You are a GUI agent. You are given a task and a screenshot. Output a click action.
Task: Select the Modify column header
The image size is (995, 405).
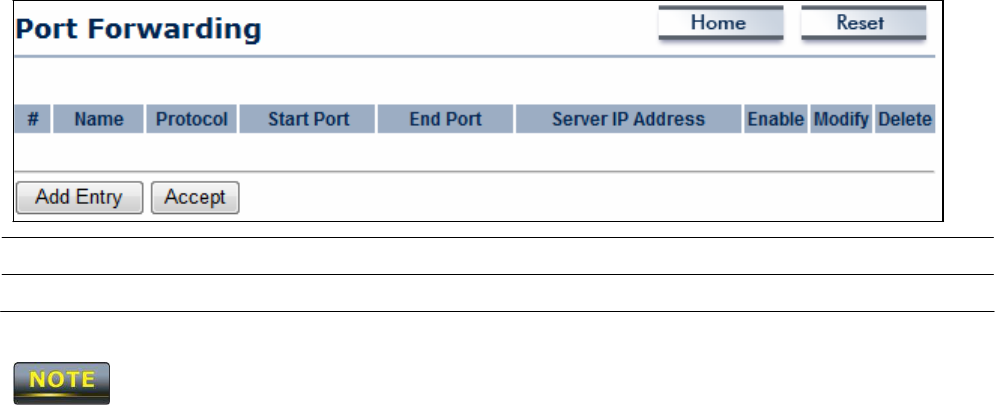click(x=841, y=119)
